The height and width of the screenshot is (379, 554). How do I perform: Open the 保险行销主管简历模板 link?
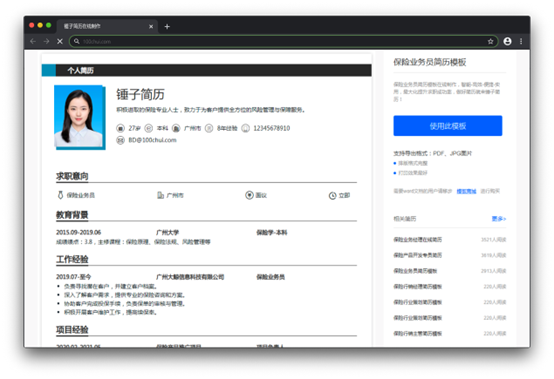click(418, 333)
